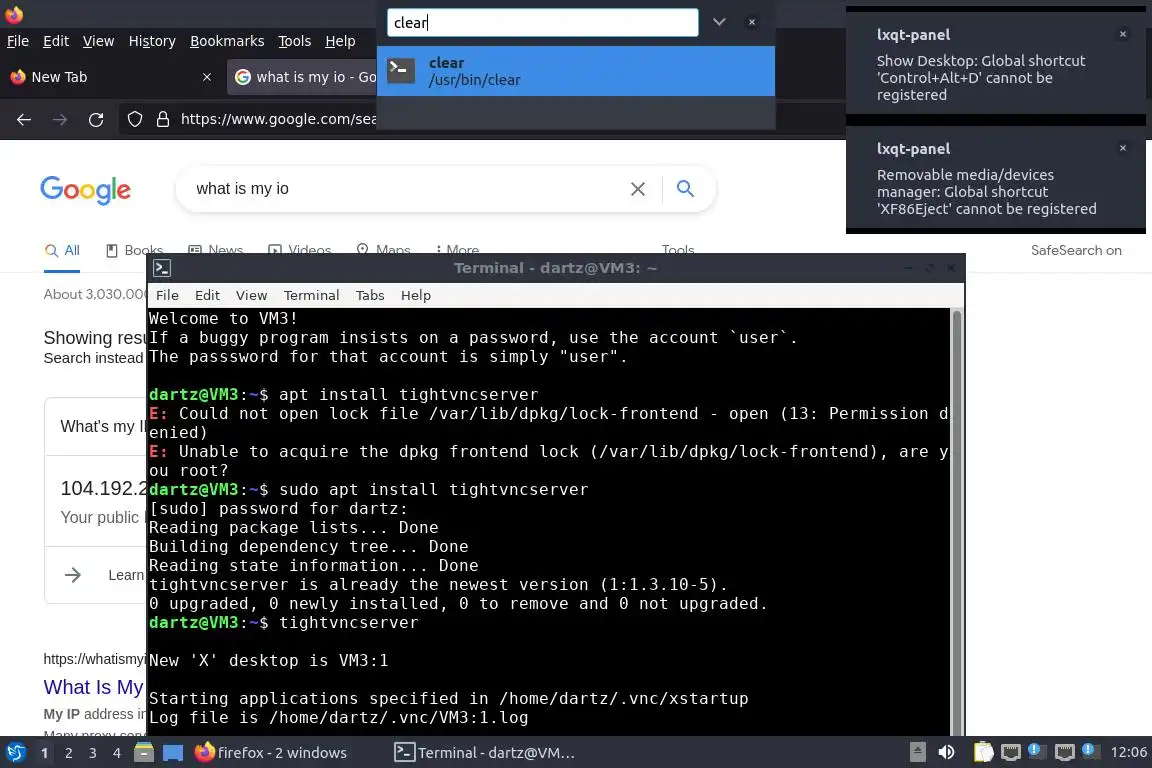Switch to workspace 2 in the pager
Image resolution: width=1152 pixels, height=768 pixels.
[x=69, y=753]
